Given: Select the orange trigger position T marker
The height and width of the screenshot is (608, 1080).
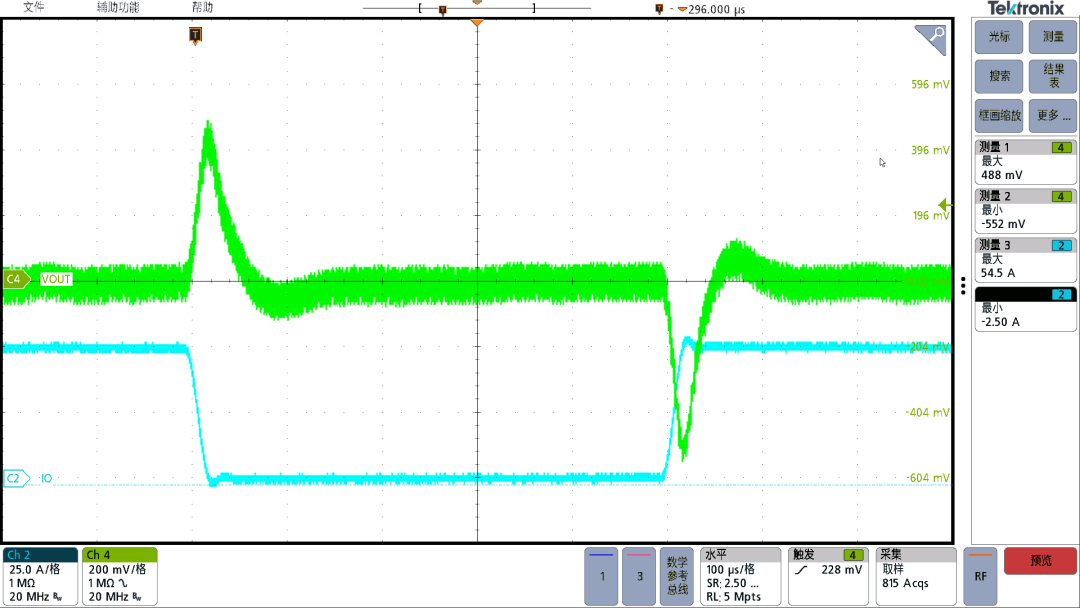Looking at the screenshot, I should pyautogui.click(x=195, y=34).
